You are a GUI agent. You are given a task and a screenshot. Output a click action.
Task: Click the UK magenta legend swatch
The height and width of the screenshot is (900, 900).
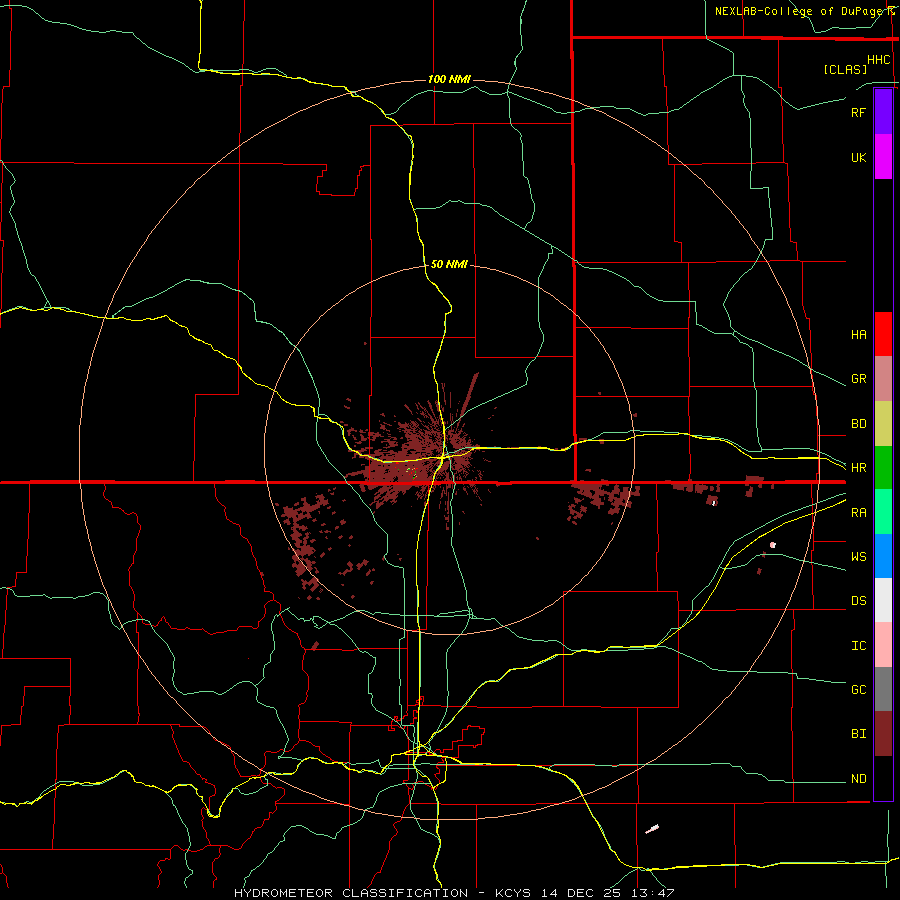[883, 157]
